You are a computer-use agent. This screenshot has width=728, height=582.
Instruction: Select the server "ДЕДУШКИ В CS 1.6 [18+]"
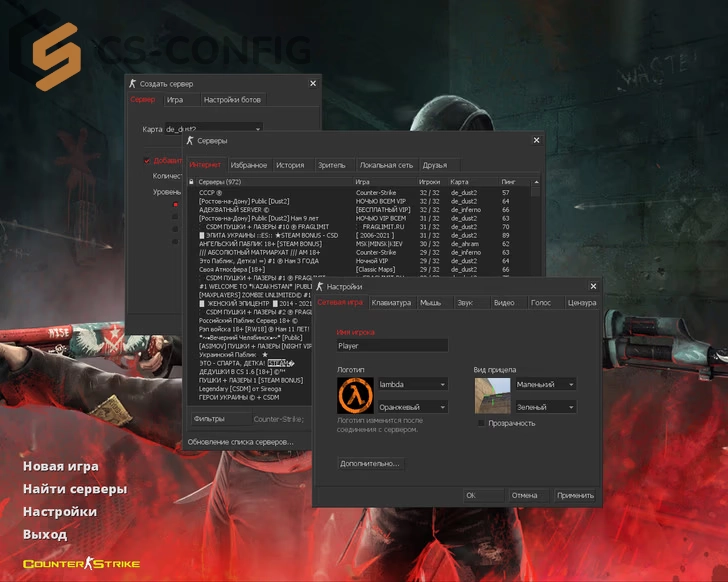click(x=248, y=371)
